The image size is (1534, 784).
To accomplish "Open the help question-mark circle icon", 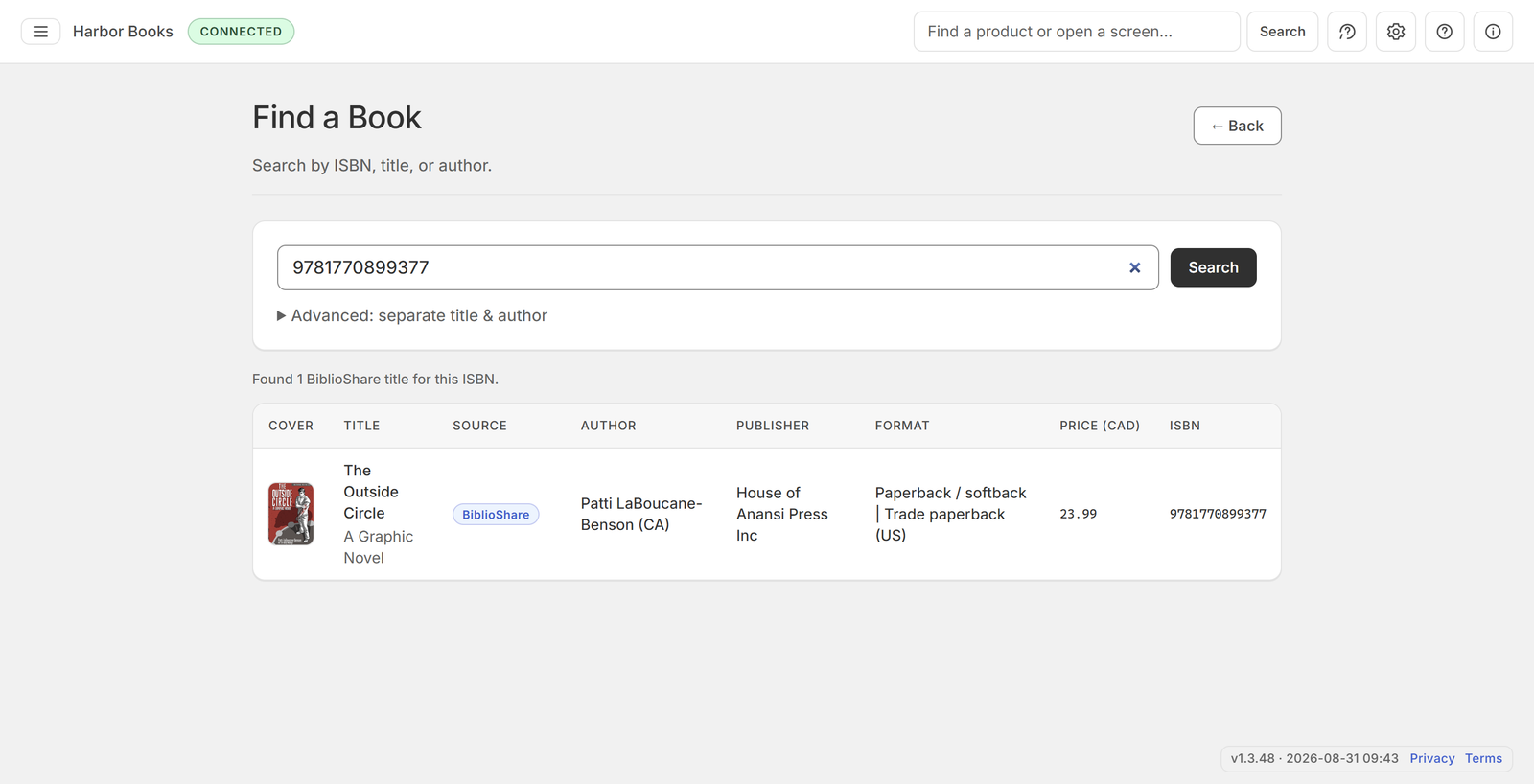I will coord(1445,32).
